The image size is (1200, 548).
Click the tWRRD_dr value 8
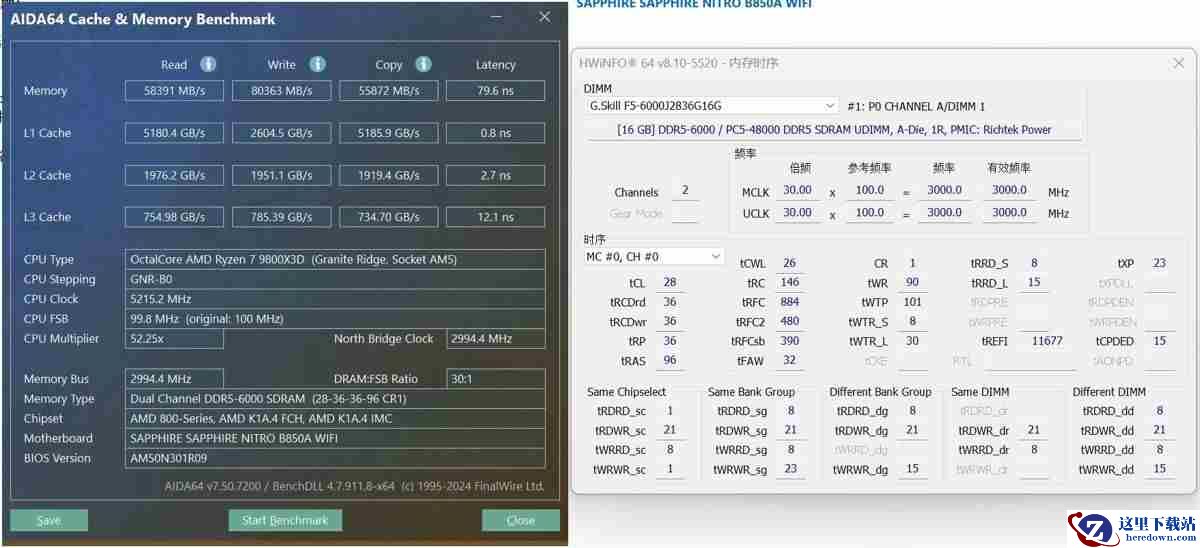[1034, 450]
